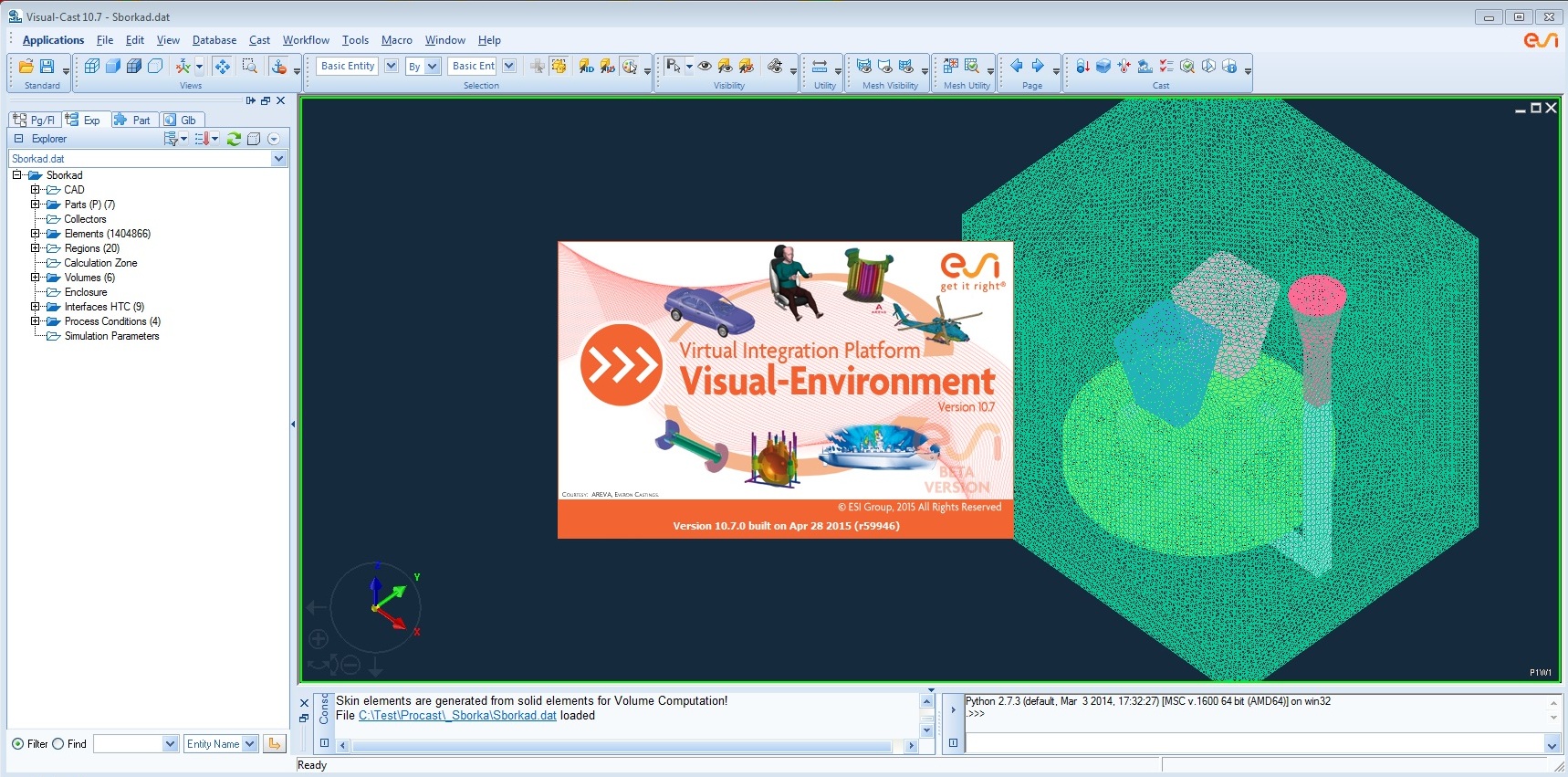Toggle auto-hide pin of the explorer panel

coord(251,100)
